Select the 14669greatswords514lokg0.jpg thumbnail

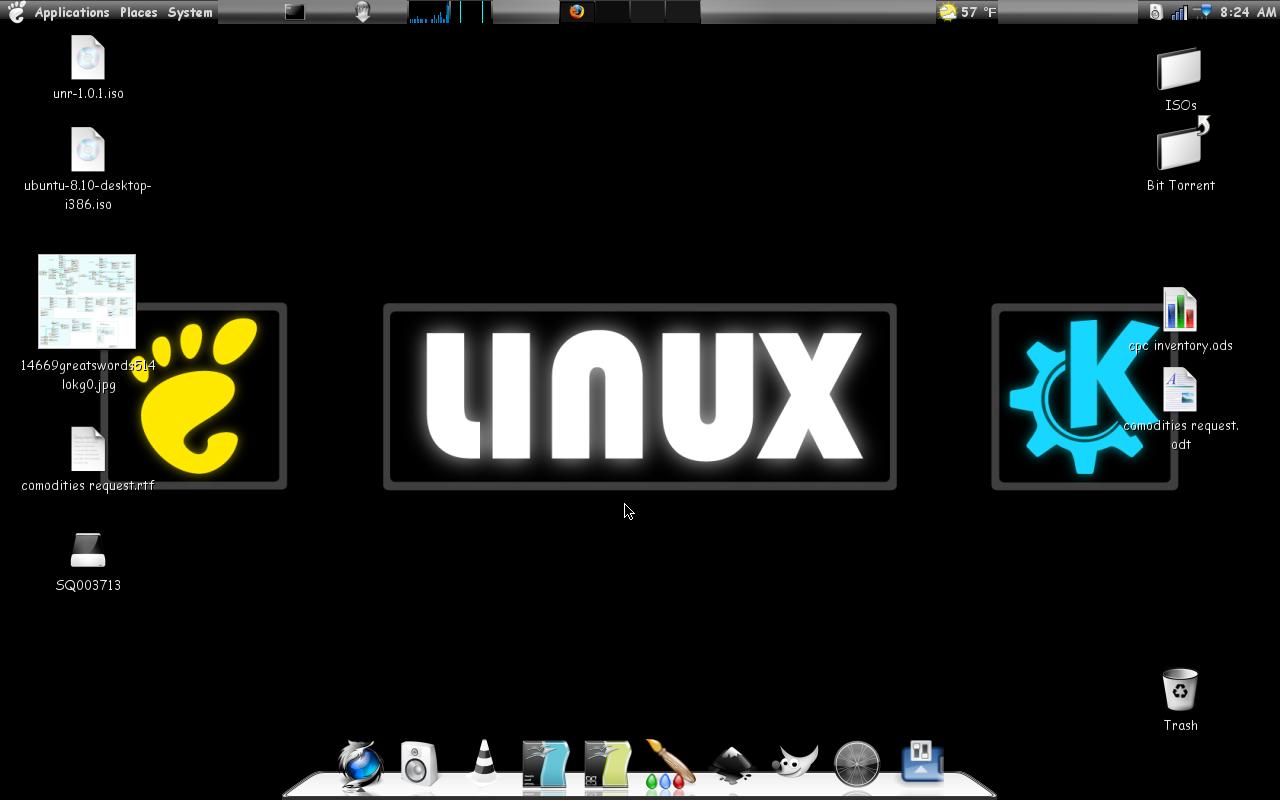click(x=87, y=301)
